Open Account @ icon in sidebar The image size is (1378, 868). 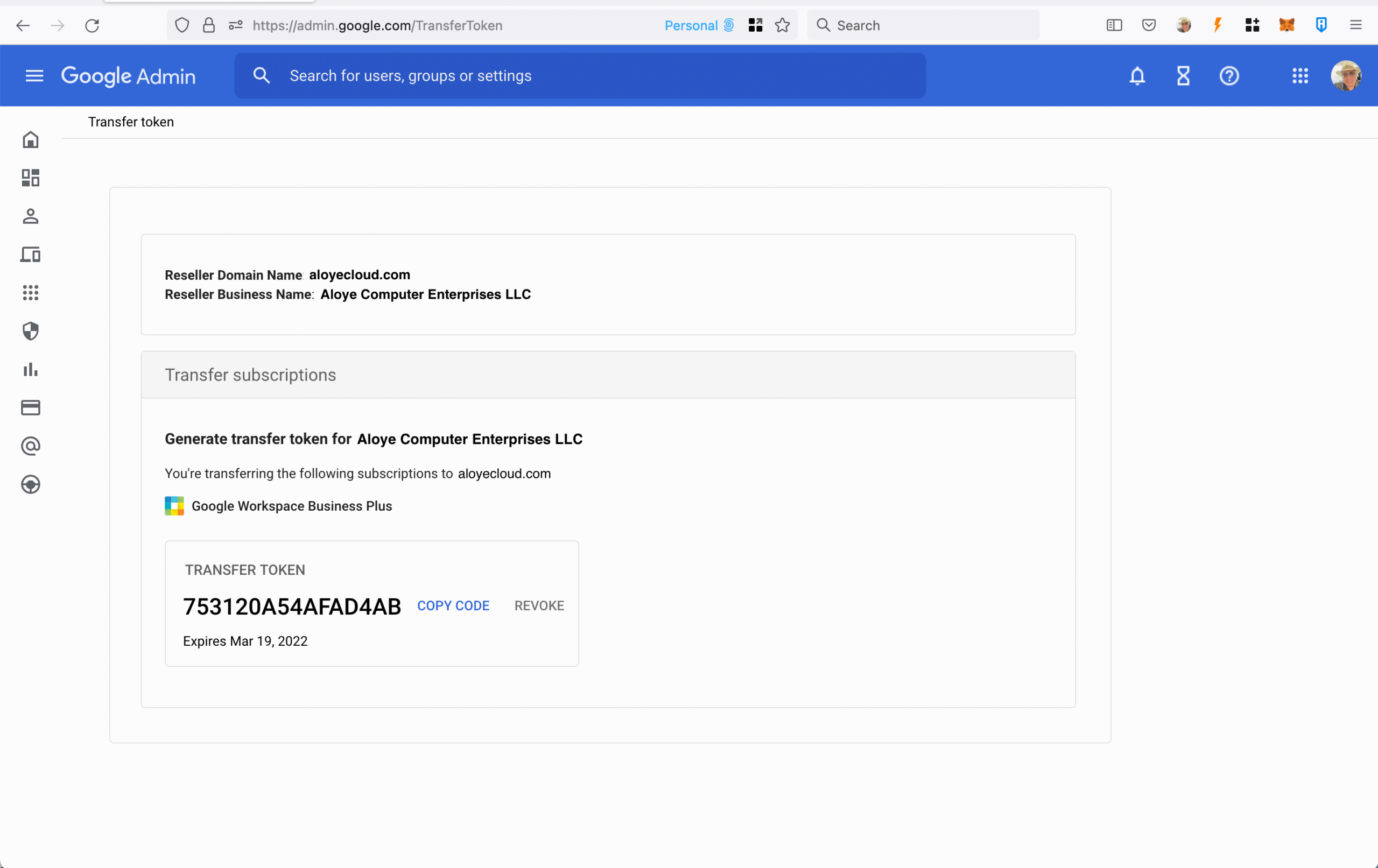point(30,446)
